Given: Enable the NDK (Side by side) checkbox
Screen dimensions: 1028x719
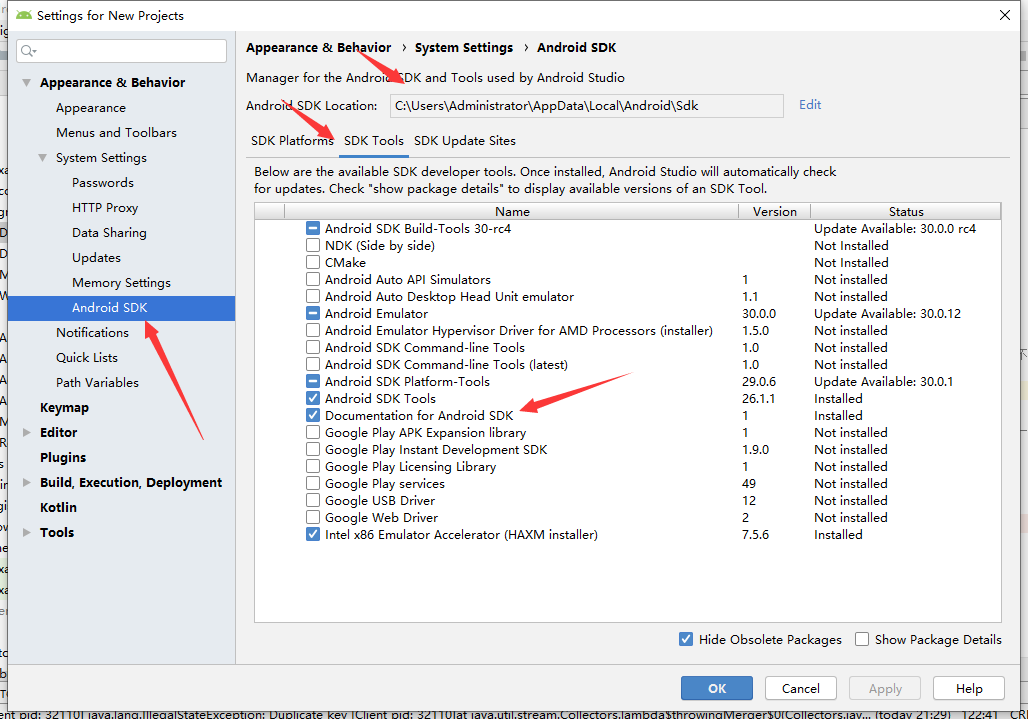Looking at the screenshot, I should coord(311,245).
